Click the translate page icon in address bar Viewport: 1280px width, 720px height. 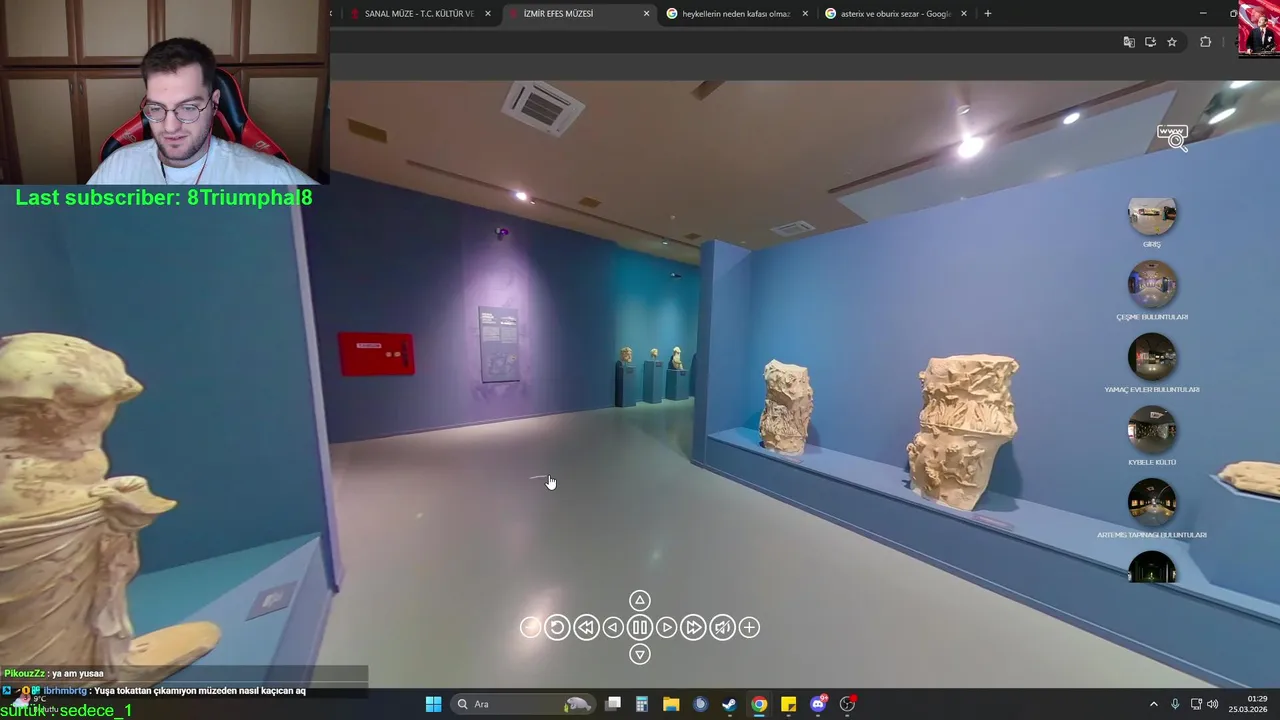pos(1129,42)
